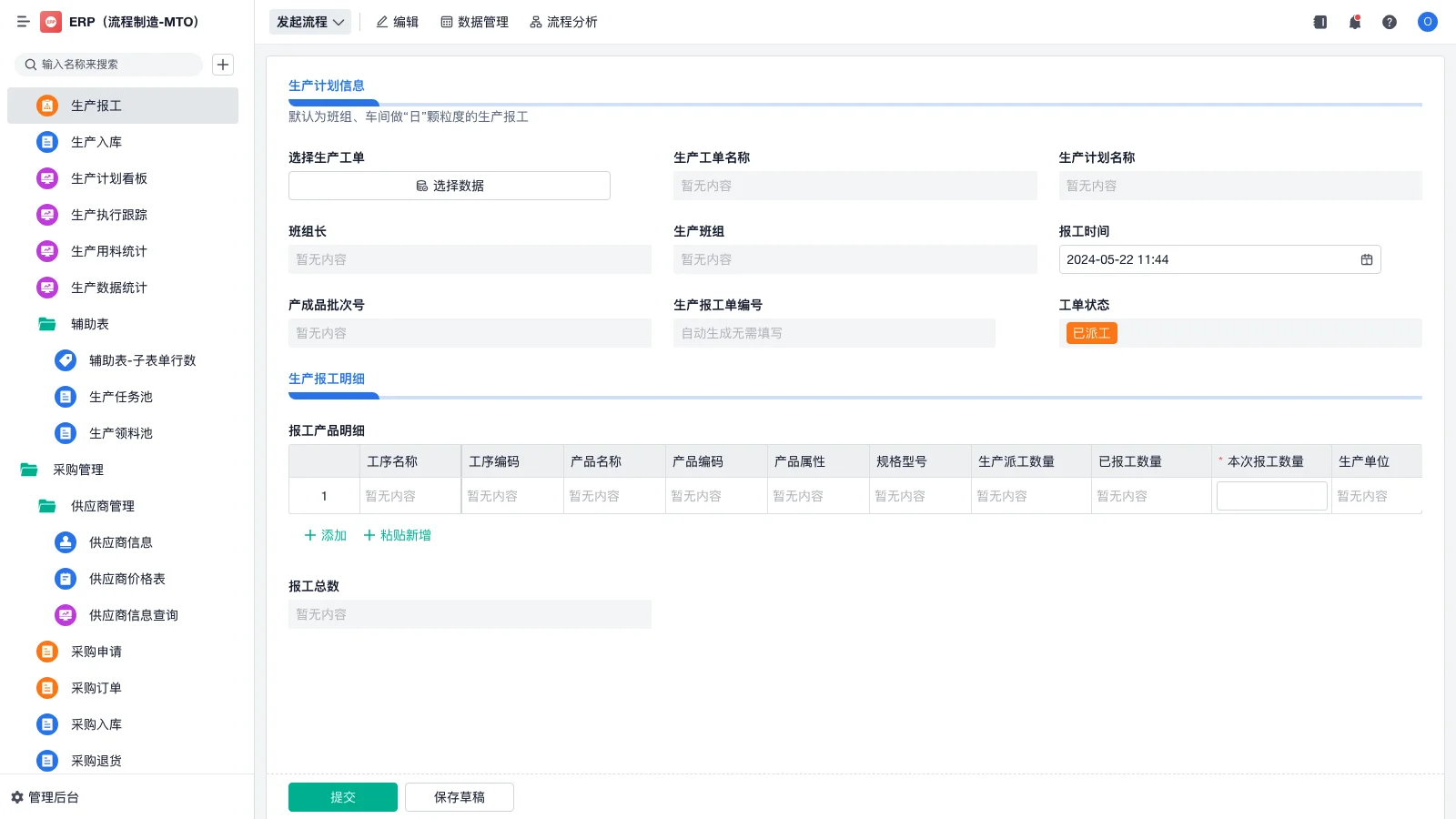
Task: Click 添加 to add a row
Action: pyautogui.click(x=326, y=535)
